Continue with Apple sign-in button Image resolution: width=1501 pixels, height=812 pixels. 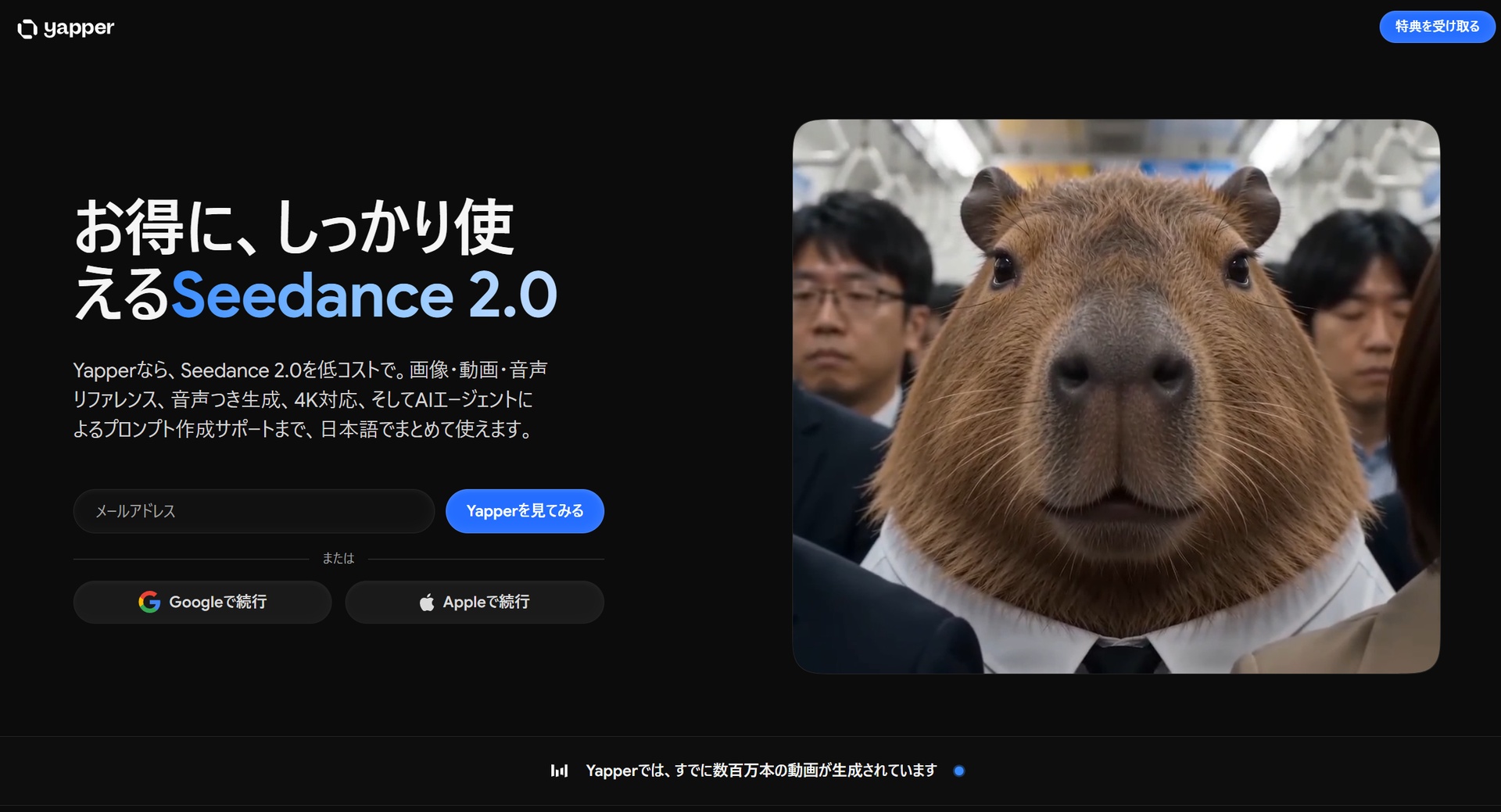coord(475,602)
